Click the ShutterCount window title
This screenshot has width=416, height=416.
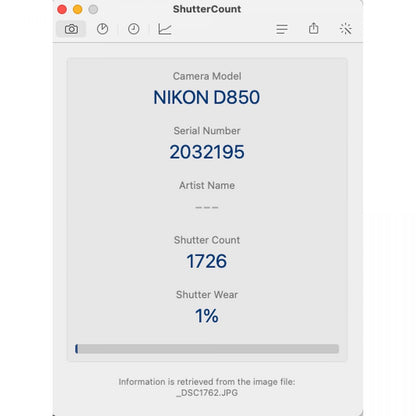tap(207, 9)
